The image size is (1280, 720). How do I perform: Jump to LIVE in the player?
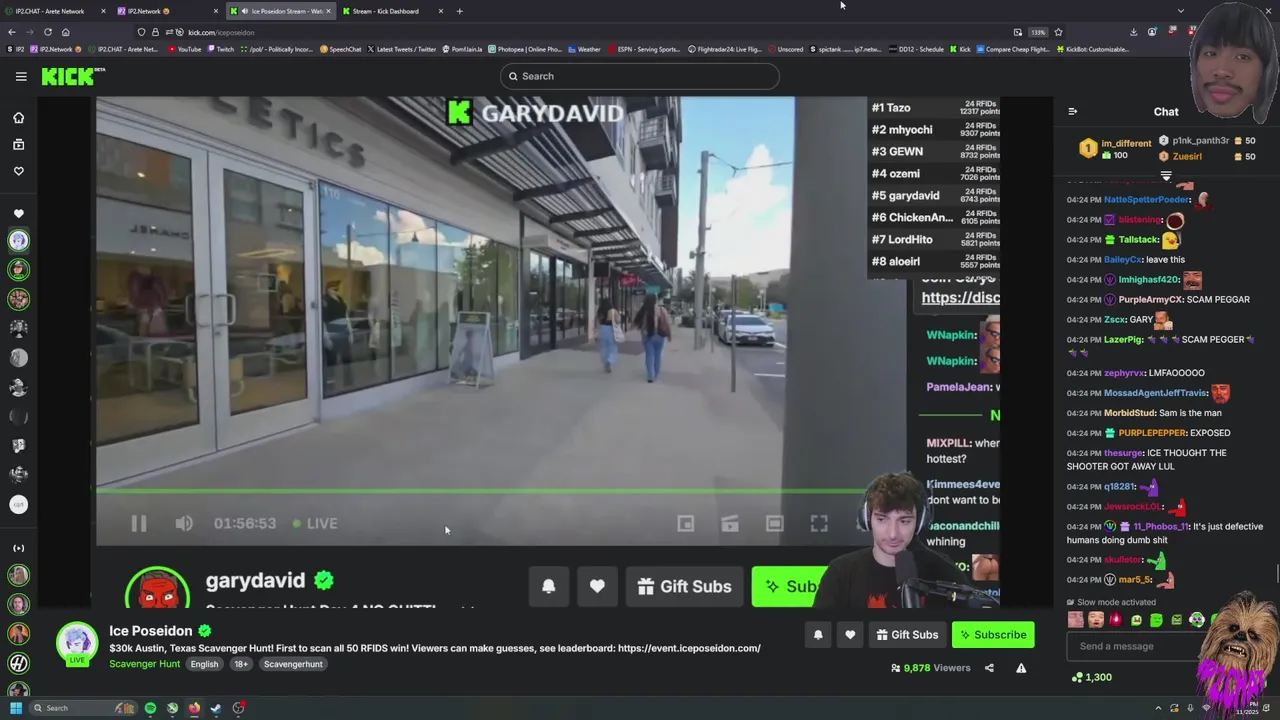click(315, 523)
